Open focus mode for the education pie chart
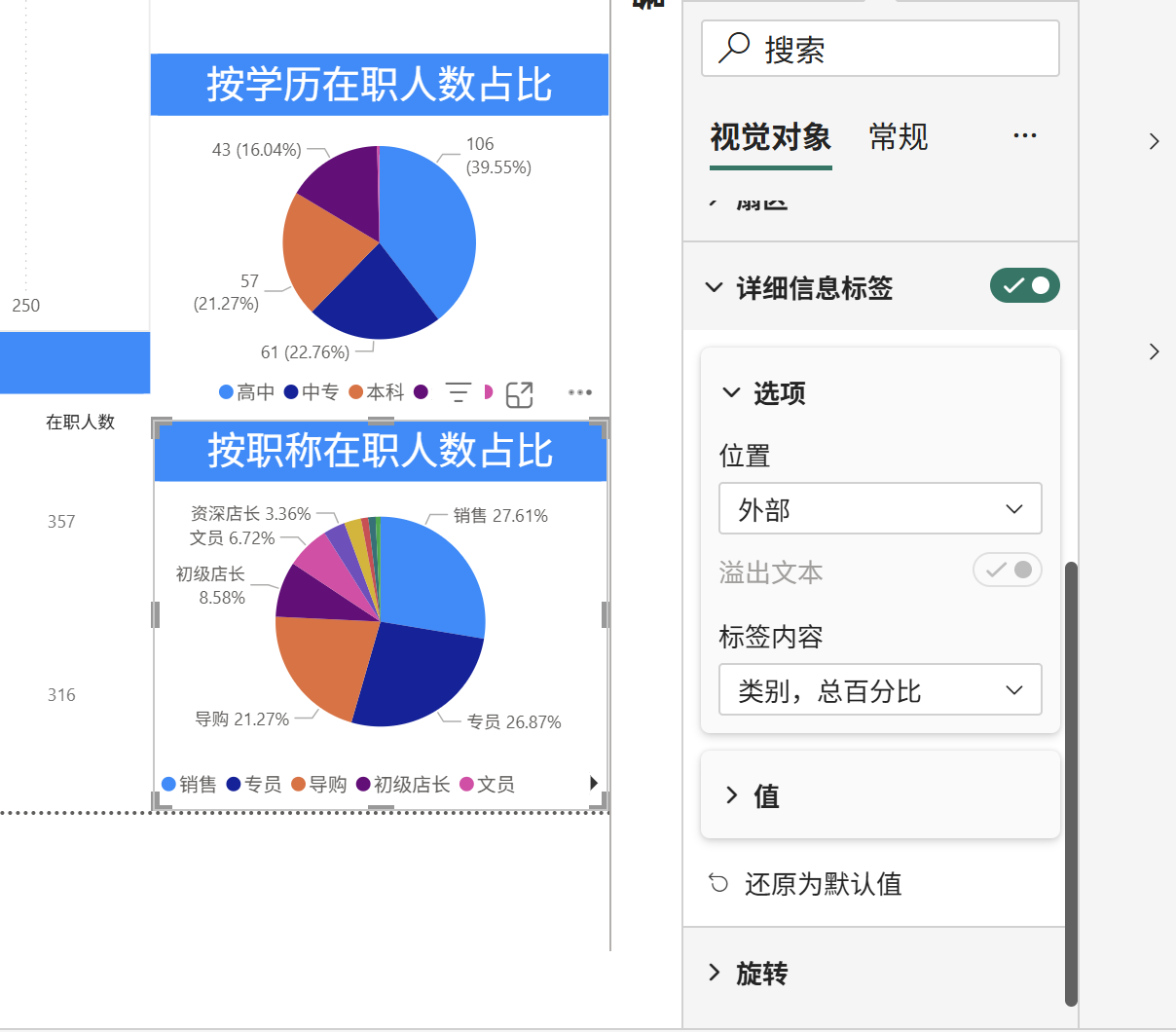This screenshot has height=1032, width=1176. point(520,393)
